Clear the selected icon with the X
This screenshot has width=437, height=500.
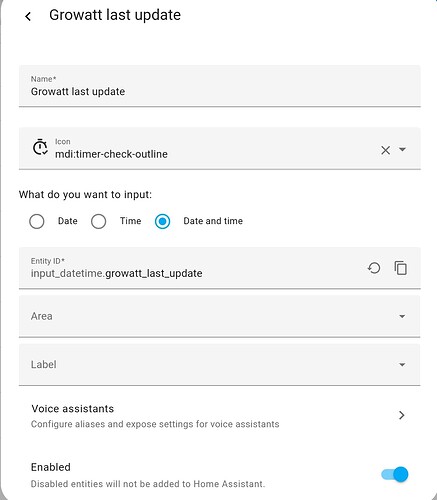385,150
